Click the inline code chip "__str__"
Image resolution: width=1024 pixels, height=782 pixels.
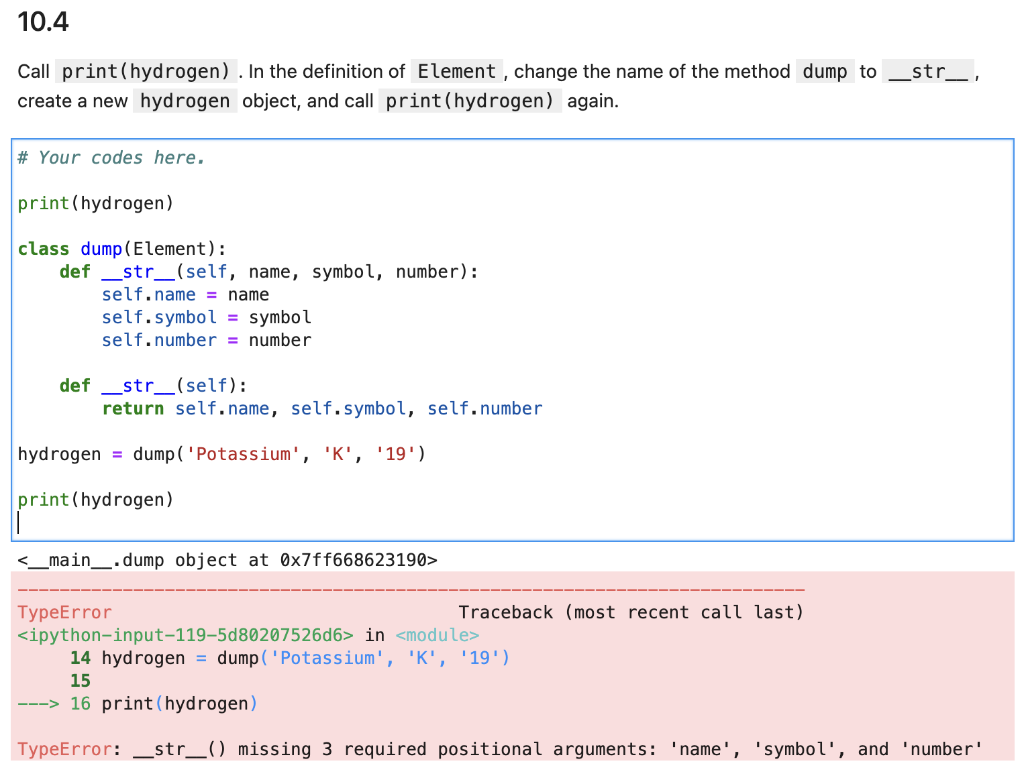928,71
